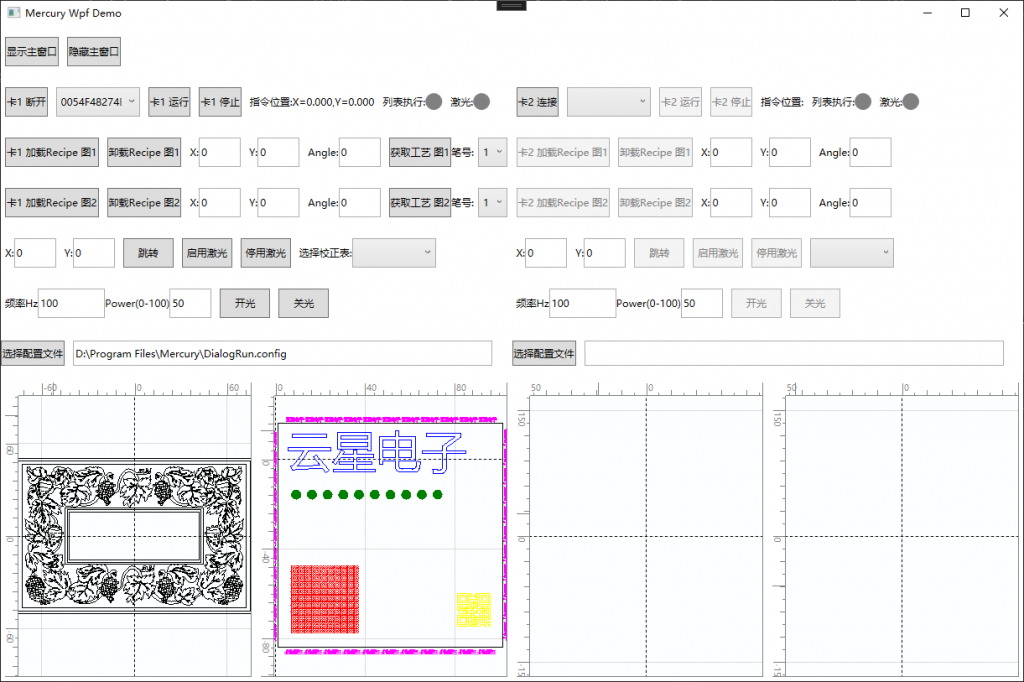Focus card 1 Power(0-100) input field
Screen dimensions: 1024x682
point(190,303)
